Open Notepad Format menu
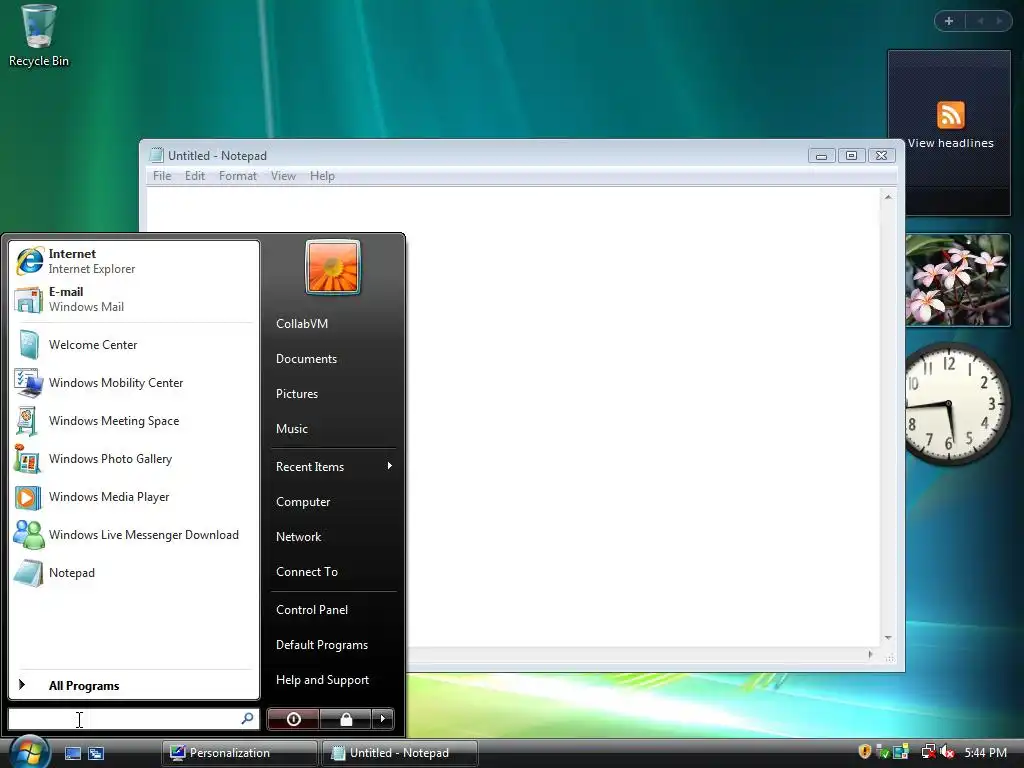Image resolution: width=1024 pixels, height=768 pixels. tap(238, 176)
